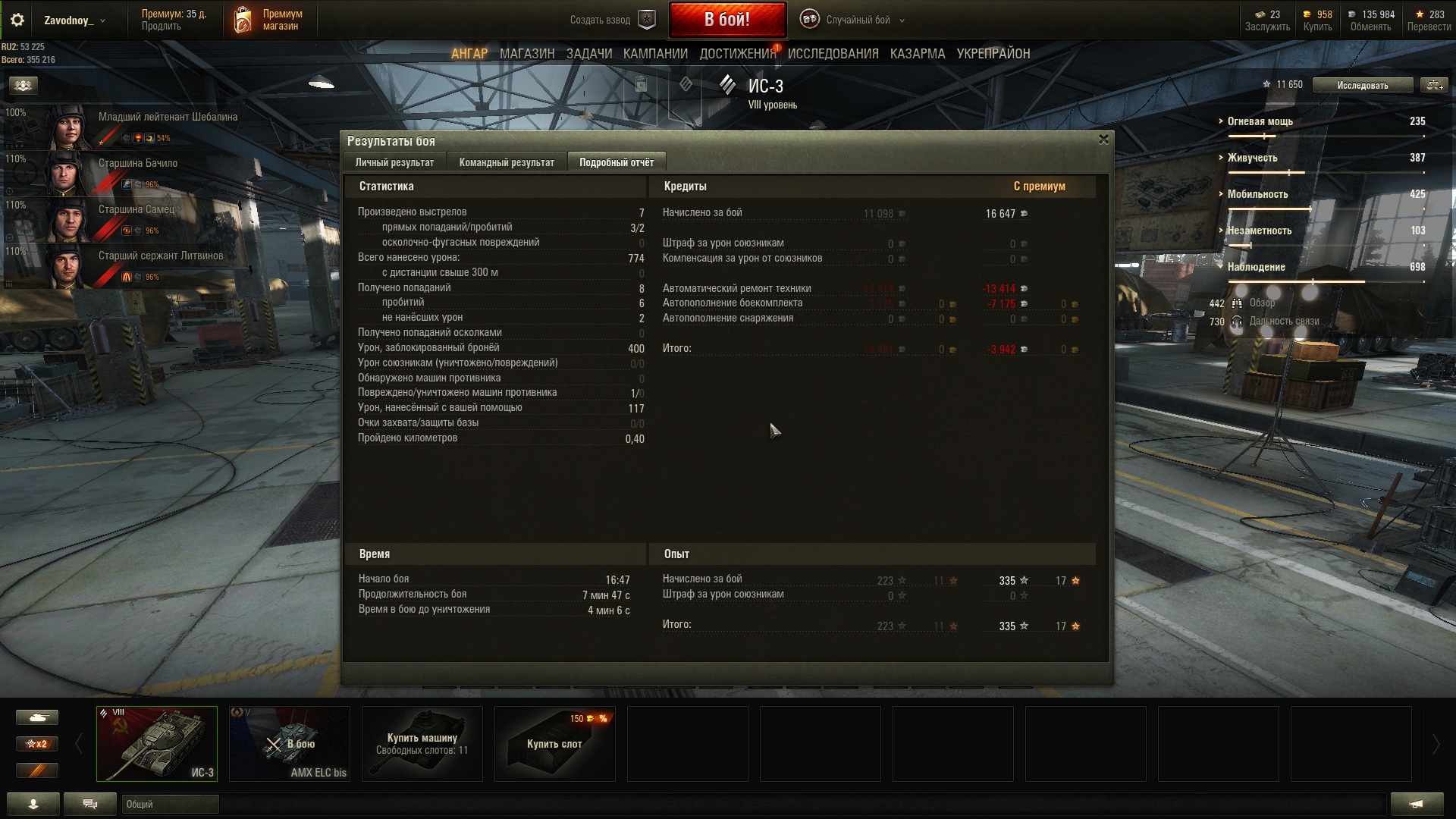Open the crew operations button above tankers
The image size is (1456, 819).
coord(23,85)
